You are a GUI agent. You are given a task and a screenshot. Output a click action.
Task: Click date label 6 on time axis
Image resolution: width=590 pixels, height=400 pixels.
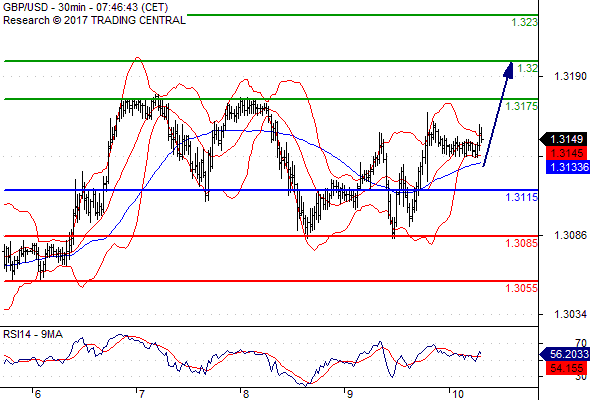pyautogui.click(x=37, y=394)
